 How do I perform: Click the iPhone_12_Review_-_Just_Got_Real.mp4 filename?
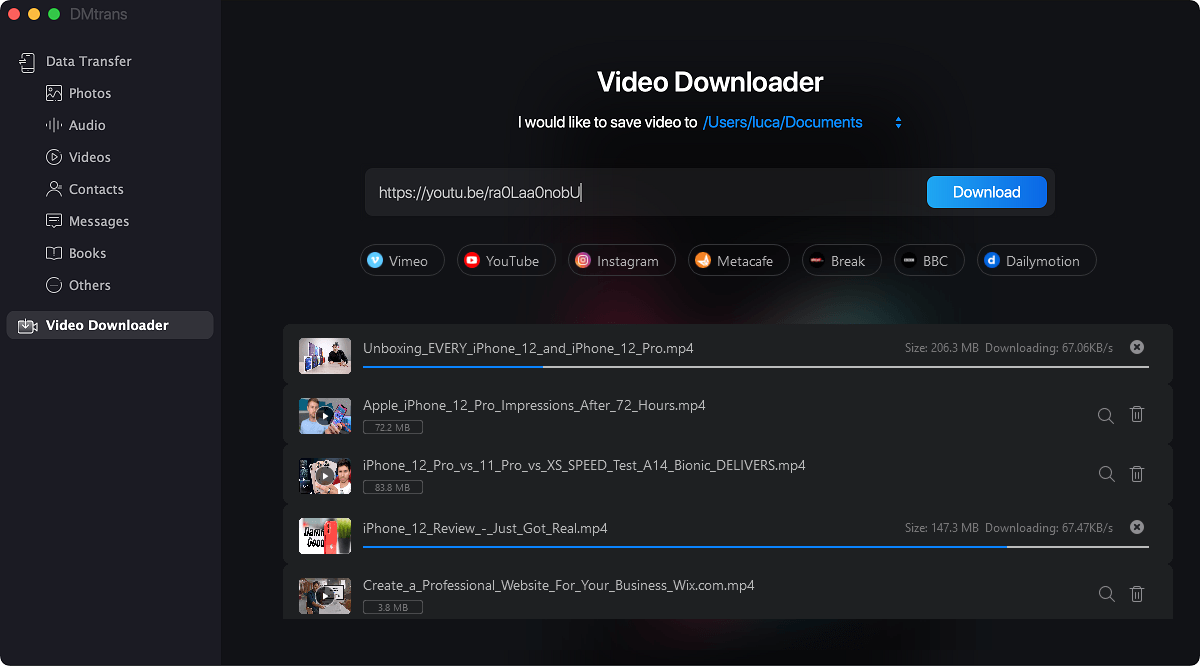pos(485,528)
